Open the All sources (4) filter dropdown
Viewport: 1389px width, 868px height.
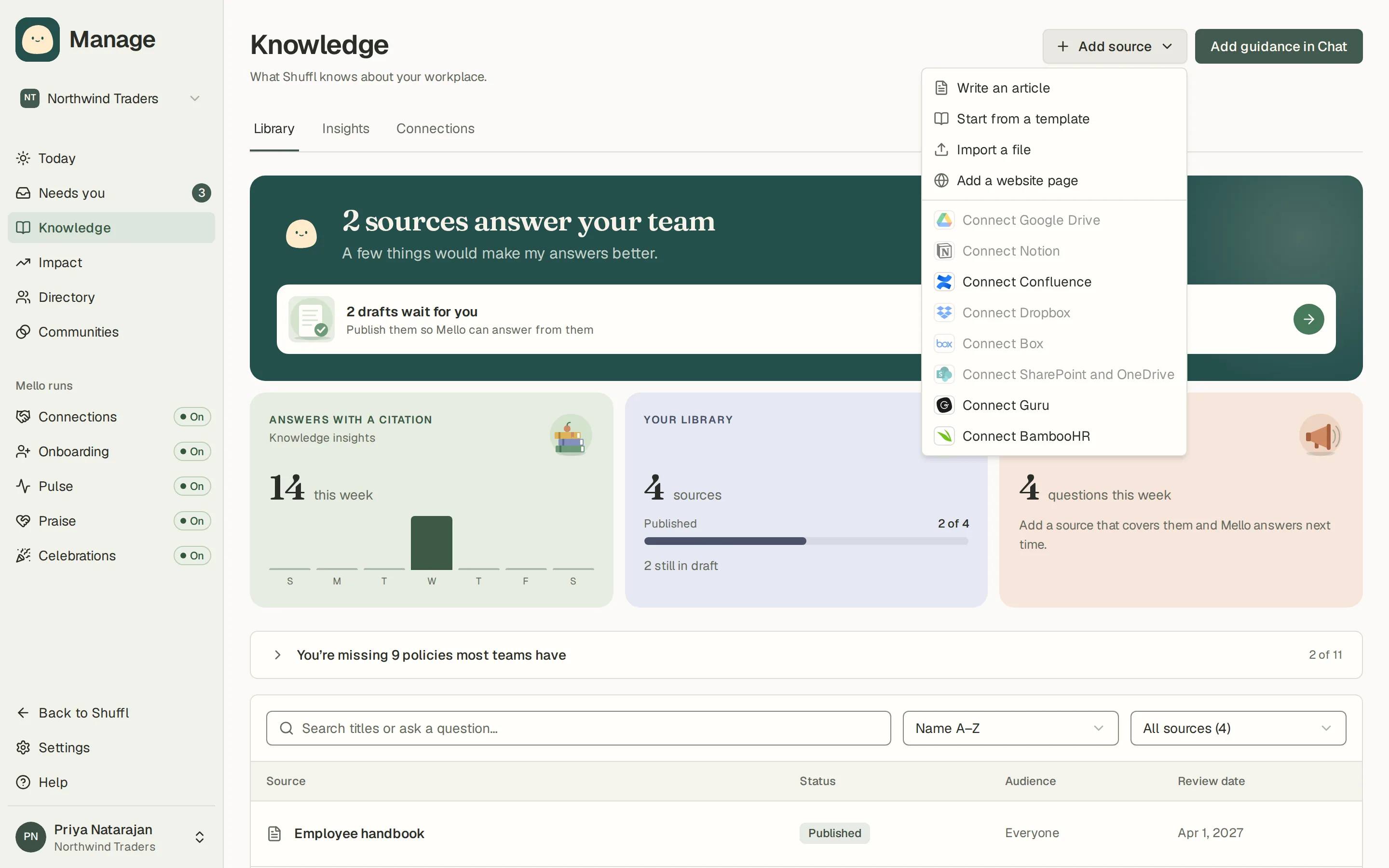coord(1238,728)
